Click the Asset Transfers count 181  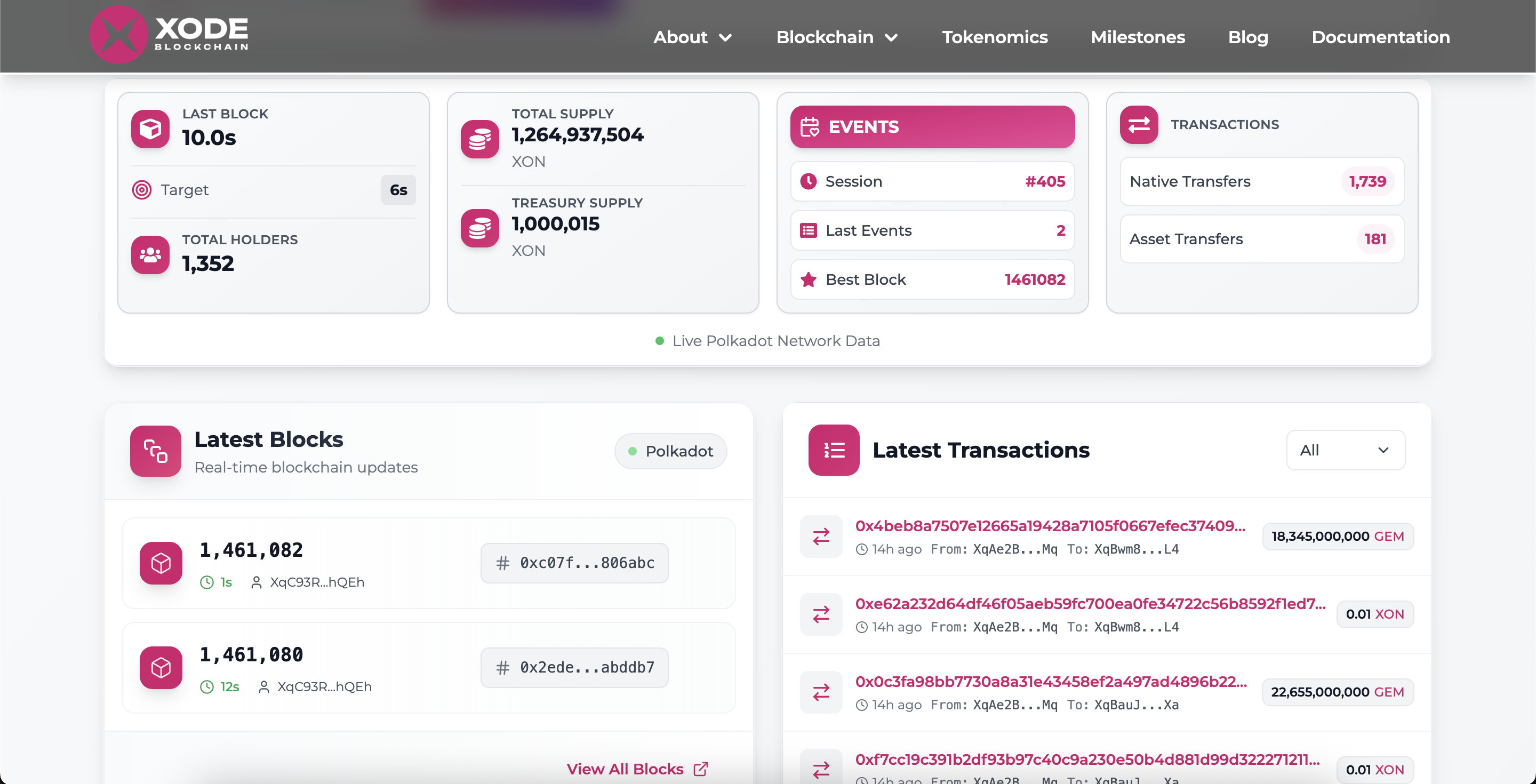point(1375,238)
